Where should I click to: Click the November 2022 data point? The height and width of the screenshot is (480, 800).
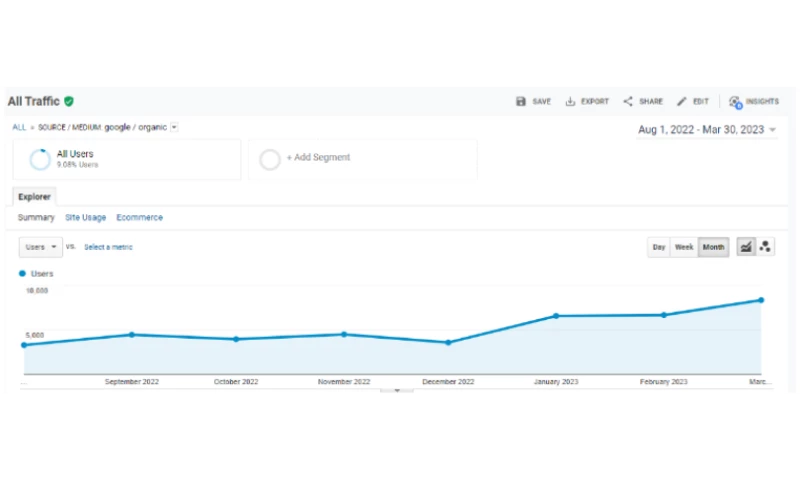pyautogui.click(x=344, y=335)
